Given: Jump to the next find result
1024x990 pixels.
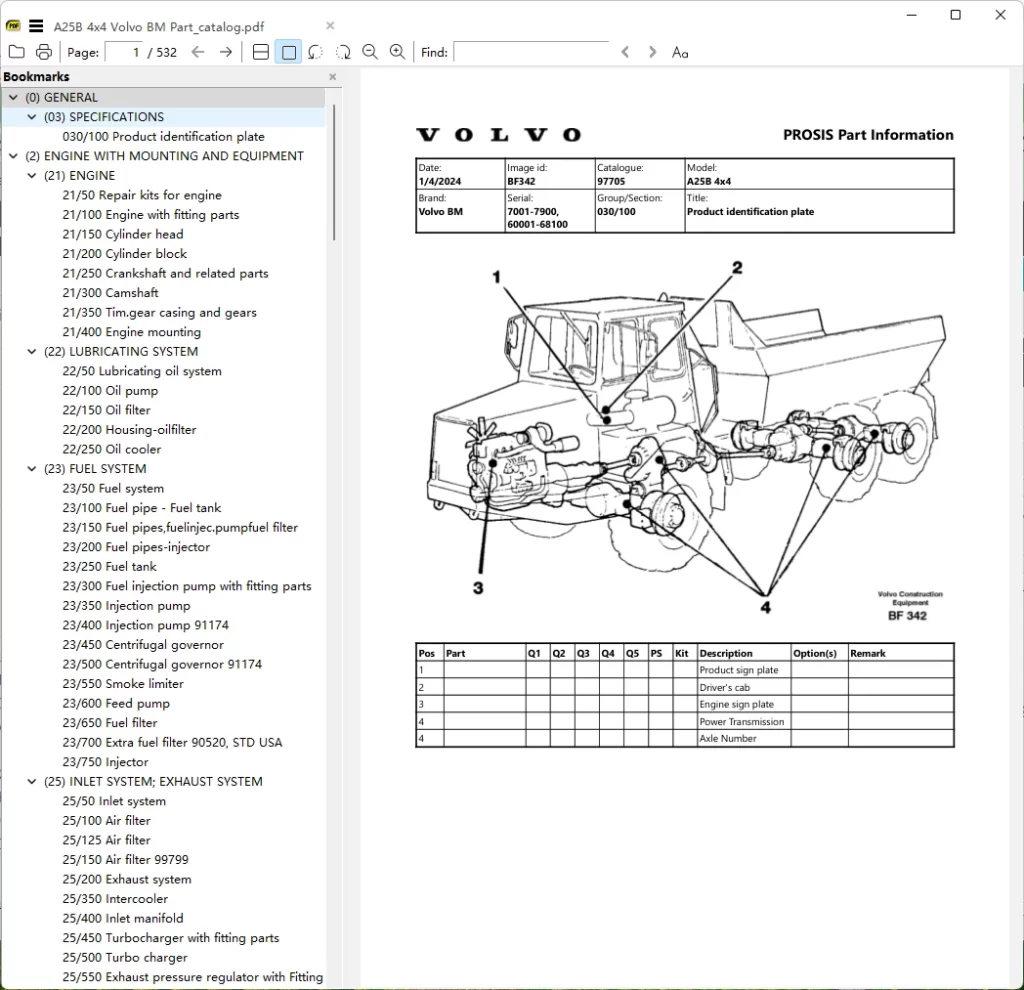Looking at the screenshot, I should [x=653, y=52].
